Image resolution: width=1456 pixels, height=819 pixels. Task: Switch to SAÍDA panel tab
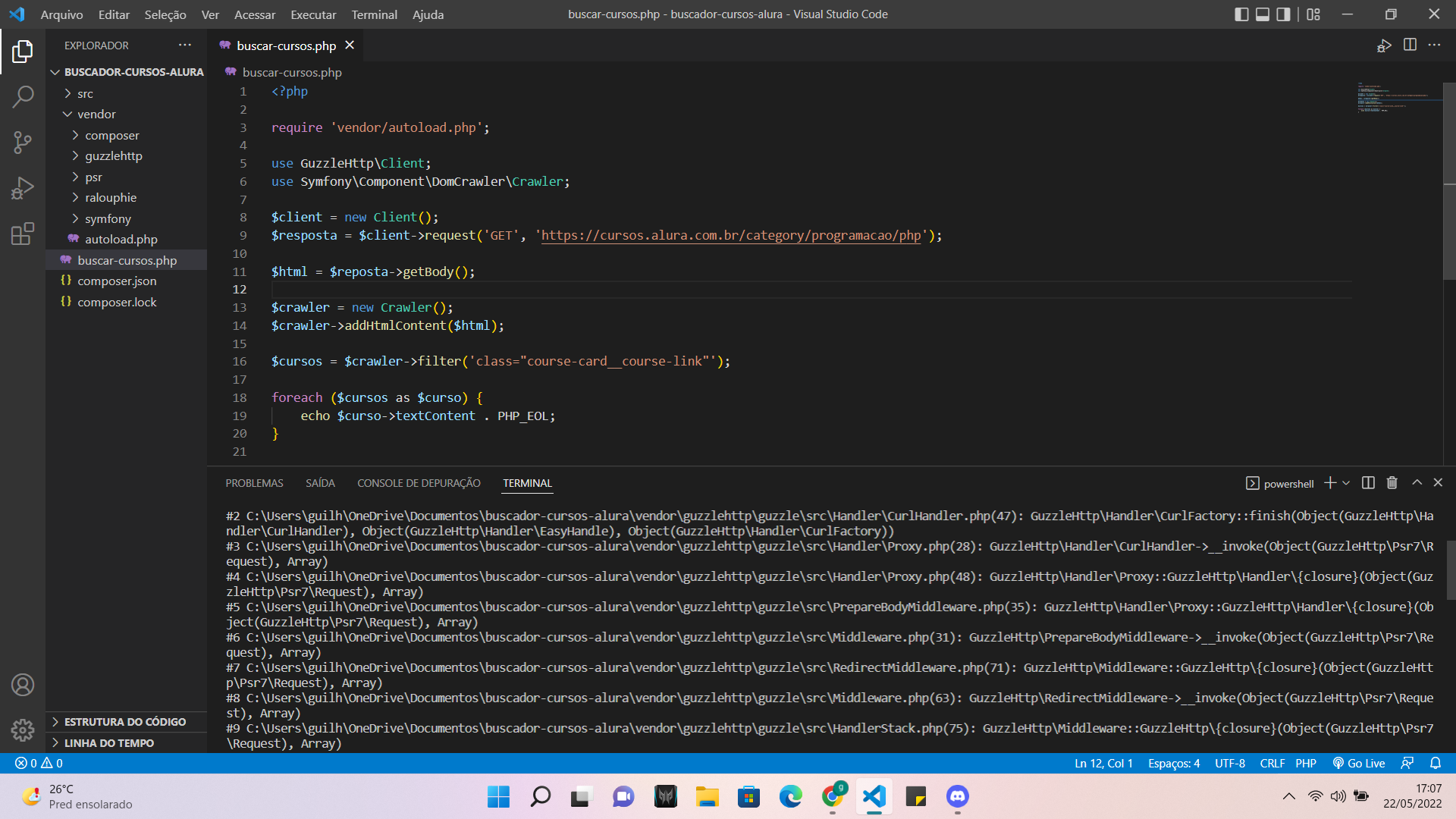320,483
